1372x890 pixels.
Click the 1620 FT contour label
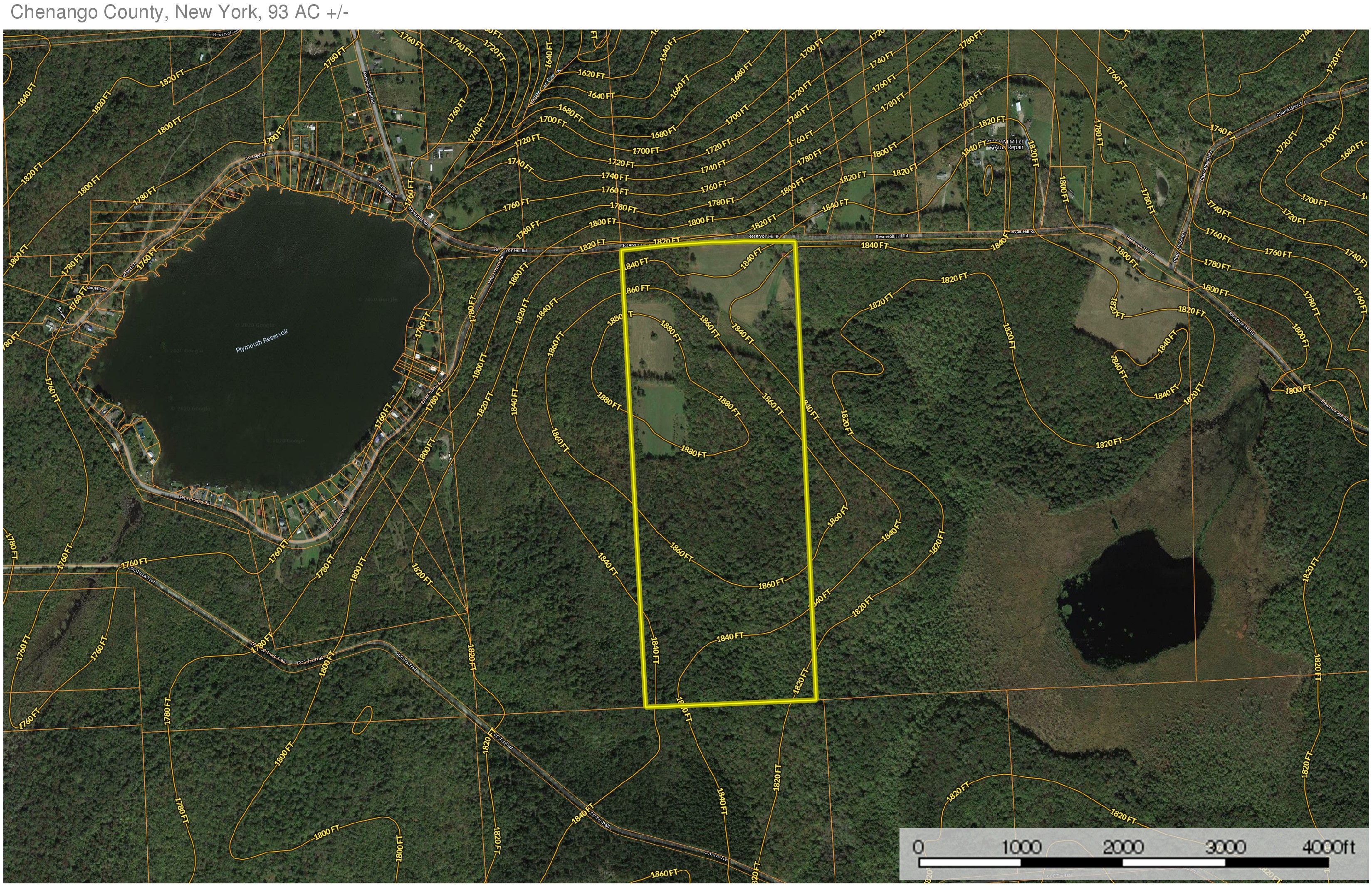click(x=591, y=74)
